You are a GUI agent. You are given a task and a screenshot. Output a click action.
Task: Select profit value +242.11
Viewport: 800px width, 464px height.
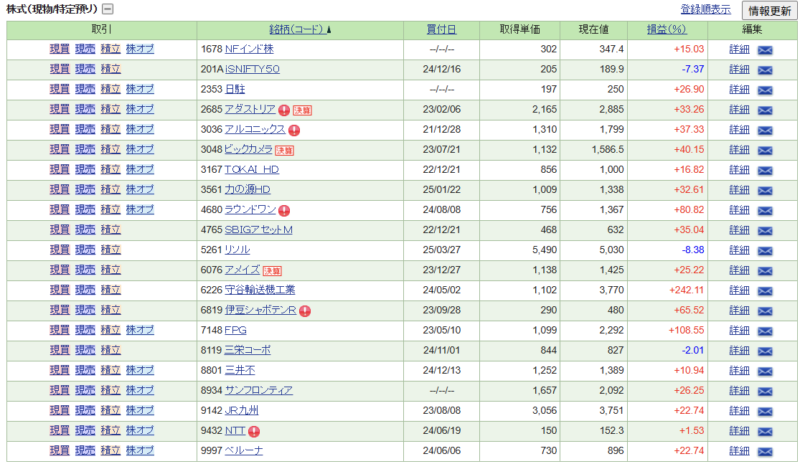pos(686,290)
